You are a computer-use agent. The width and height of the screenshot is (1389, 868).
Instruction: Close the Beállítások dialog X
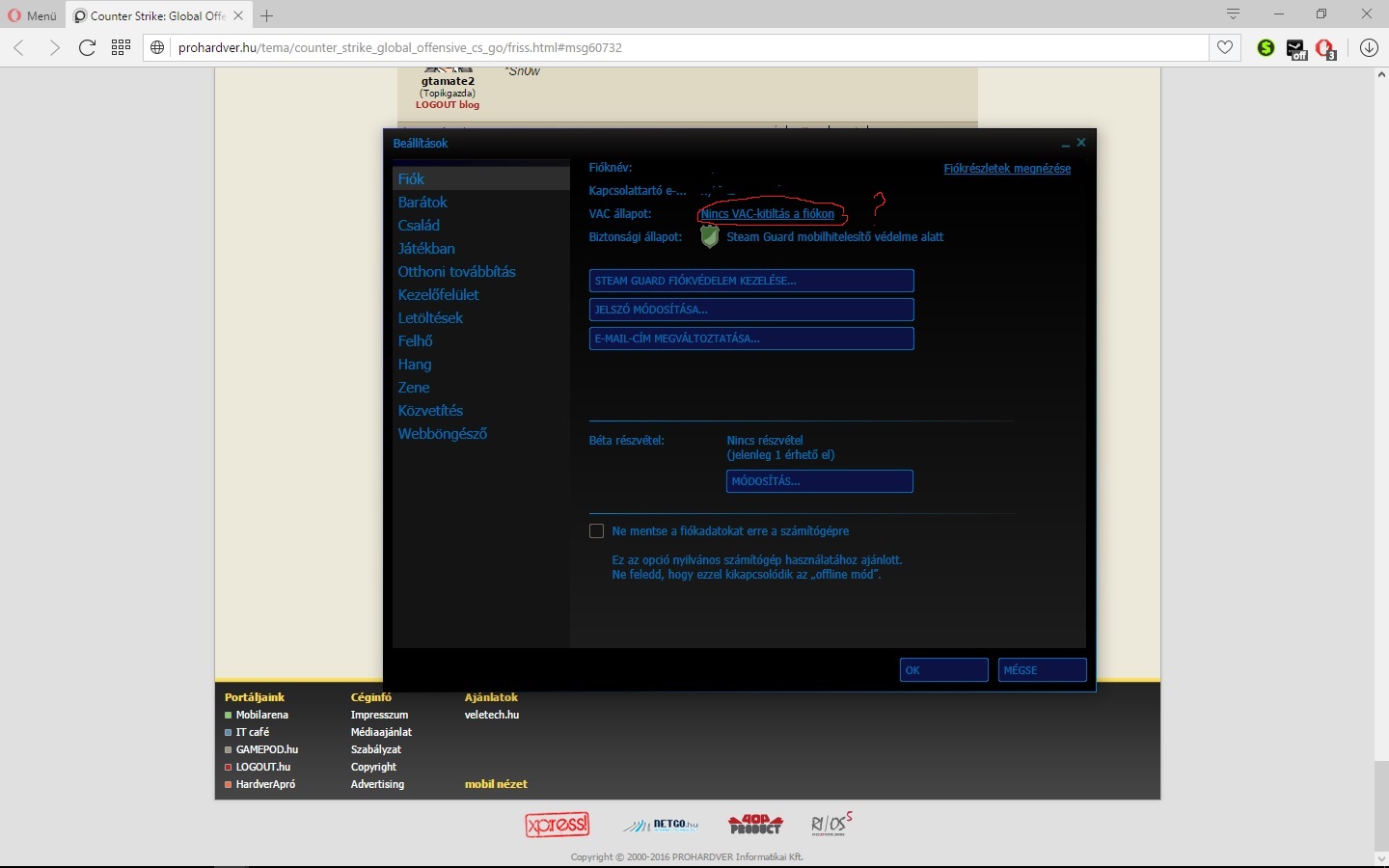(1081, 143)
